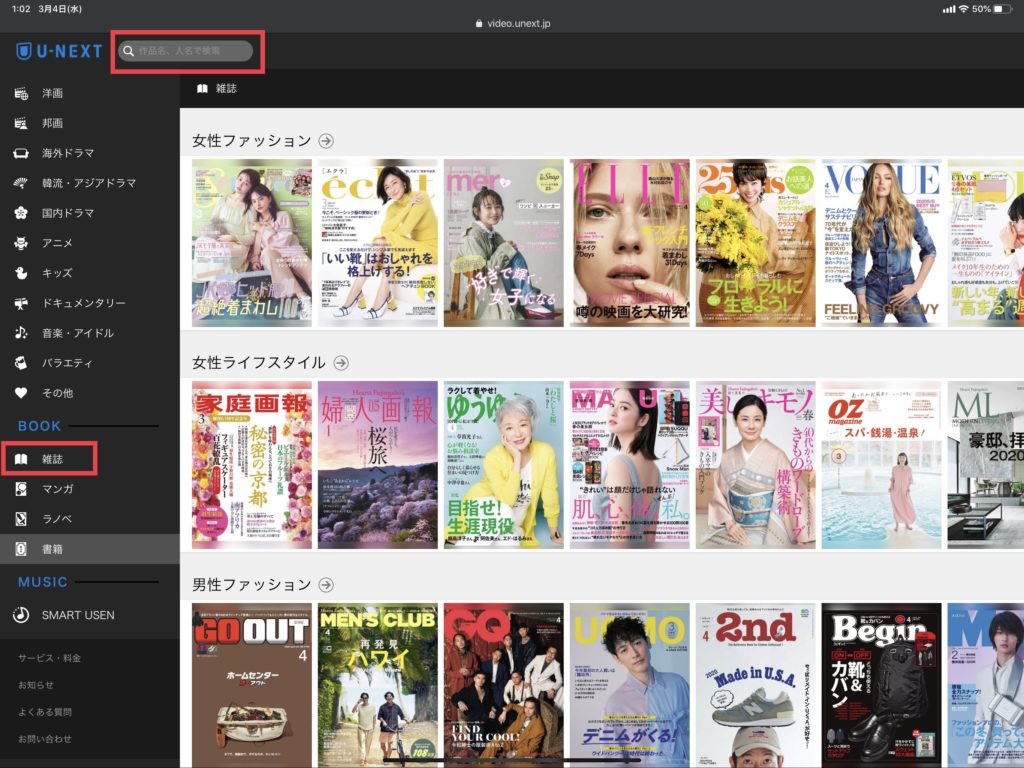
Task: Click the 雑誌 open book icon in the sidebar
Action: [x=21, y=459]
